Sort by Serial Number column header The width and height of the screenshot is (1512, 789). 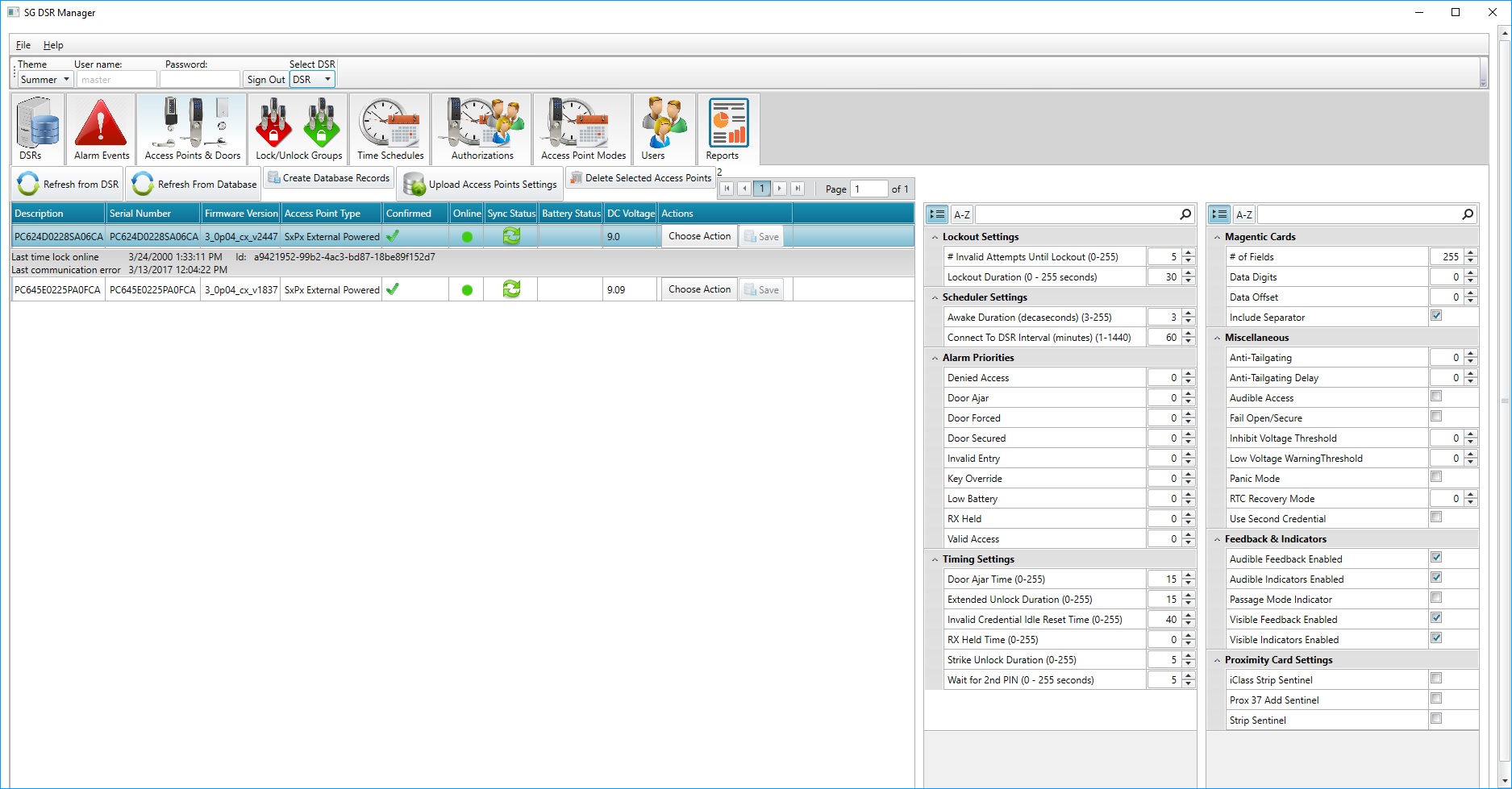pyautogui.click(x=153, y=214)
